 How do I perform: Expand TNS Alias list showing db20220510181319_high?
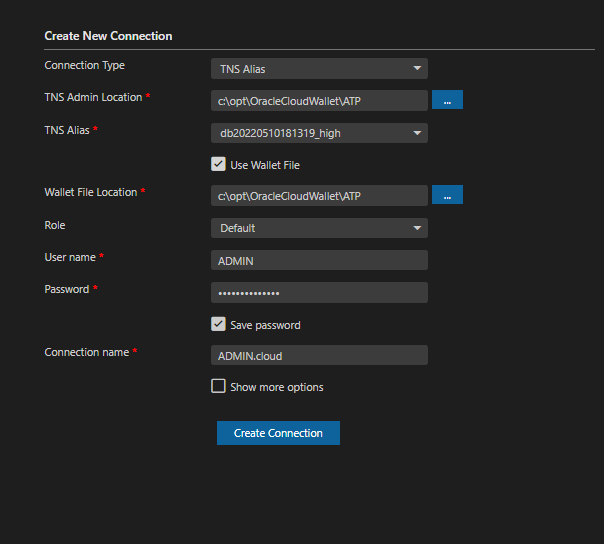tap(319, 133)
